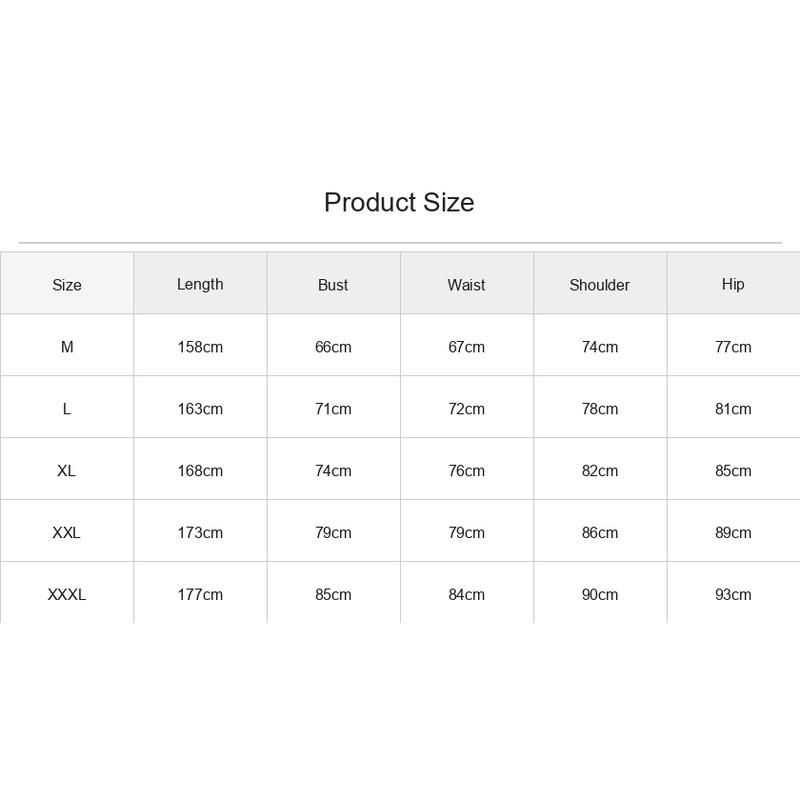Click the Waist column header
Image resolution: width=800 pixels, height=800 pixels.
(x=466, y=285)
